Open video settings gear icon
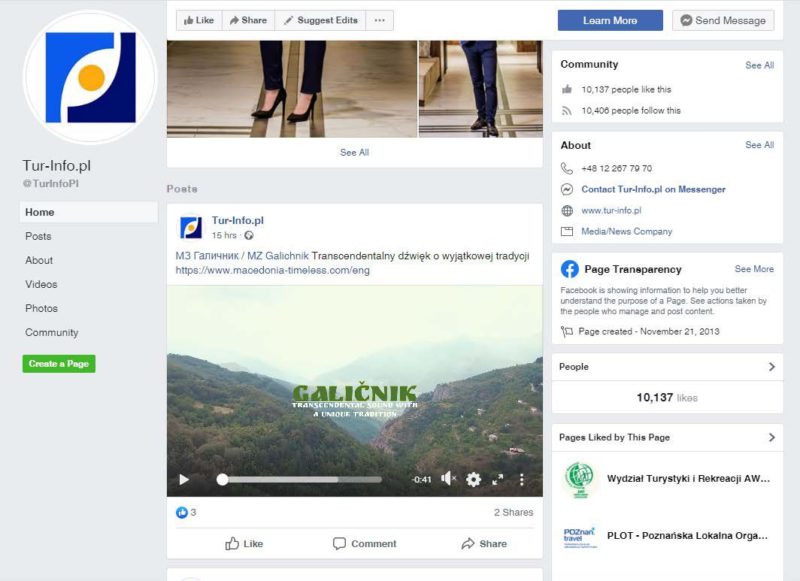This screenshot has height=581, width=800. (x=473, y=479)
